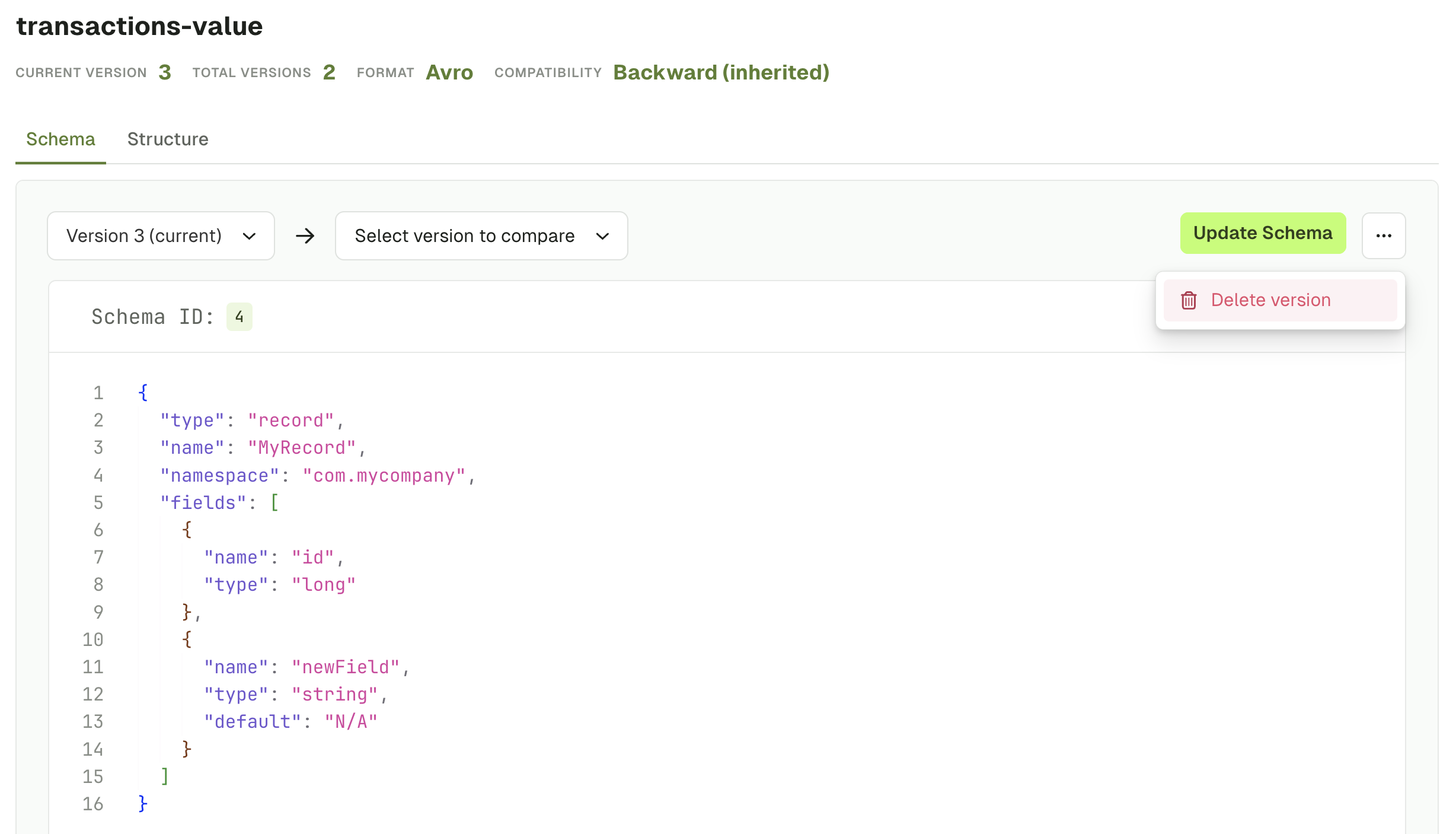Click the Avro format value

(x=449, y=72)
